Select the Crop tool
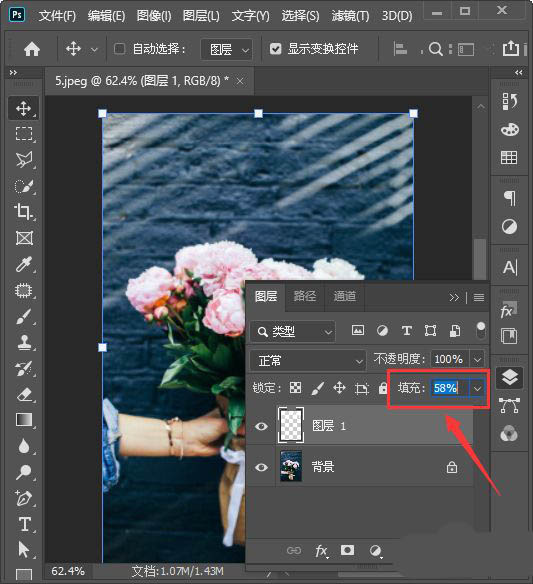This screenshot has height=584, width=533. pyautogui.click(x=24, y=212)
